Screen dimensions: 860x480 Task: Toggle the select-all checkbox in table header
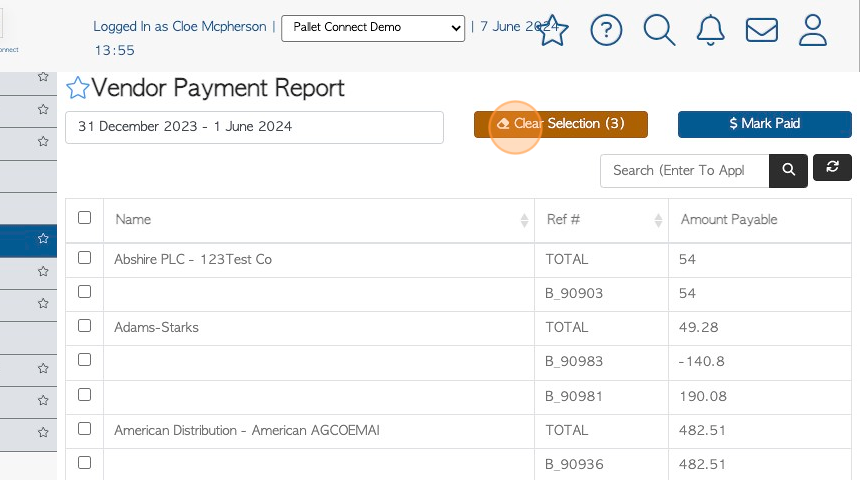(84, 218)
